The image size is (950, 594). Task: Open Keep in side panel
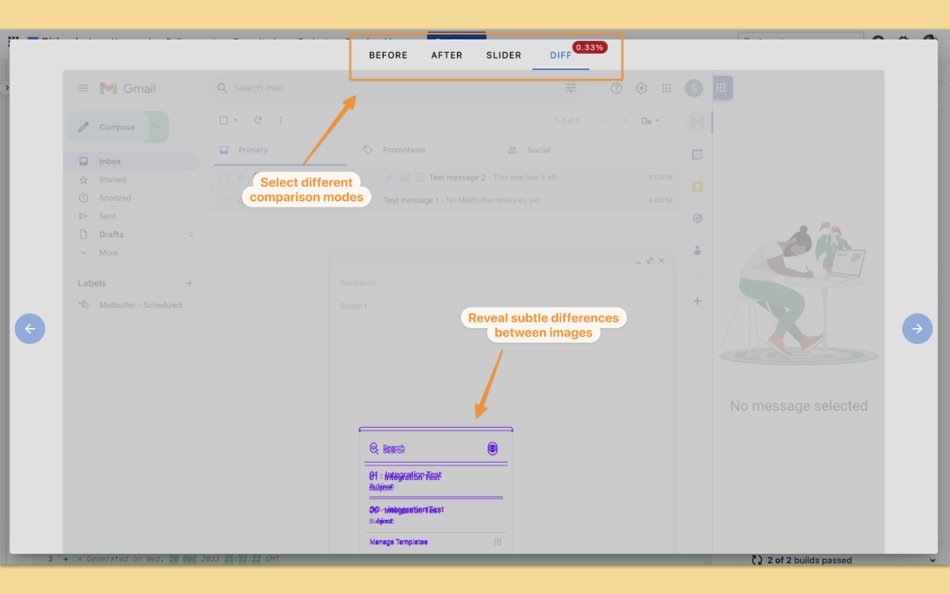click(x=697, y=186)
